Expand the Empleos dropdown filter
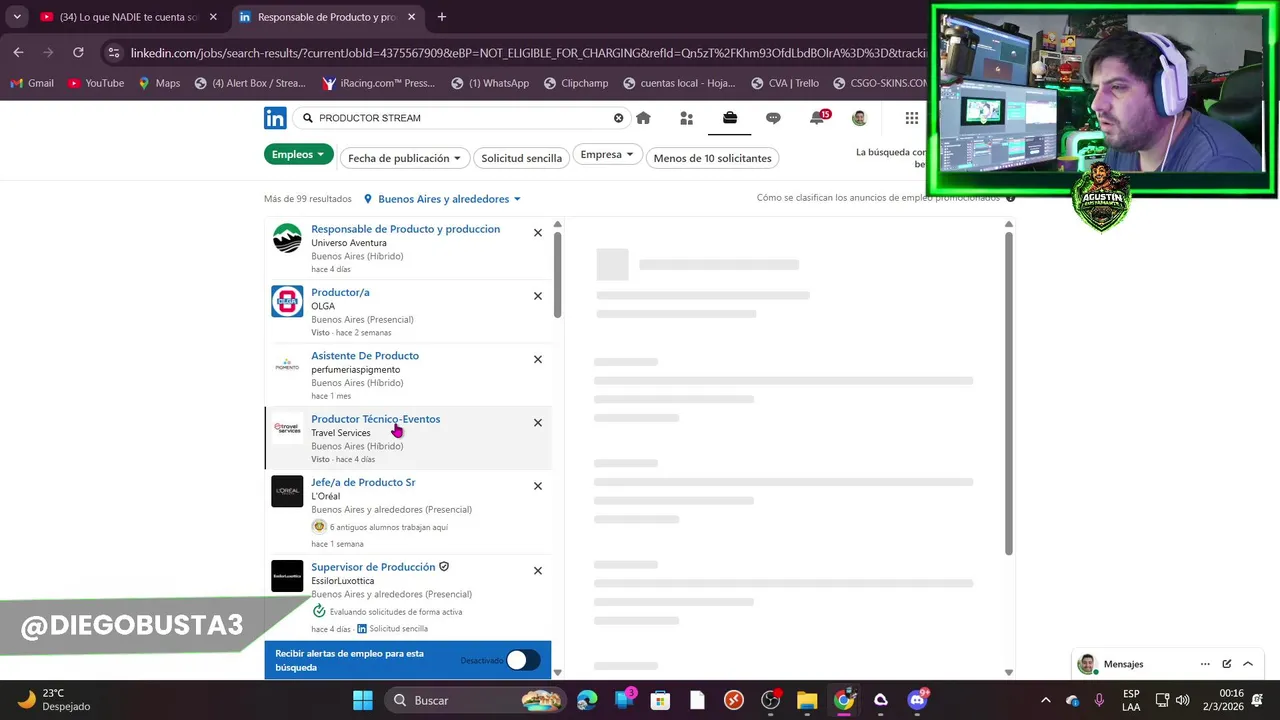The width and height of the screenshot is (1280, 720). click(x=298, y=154)
